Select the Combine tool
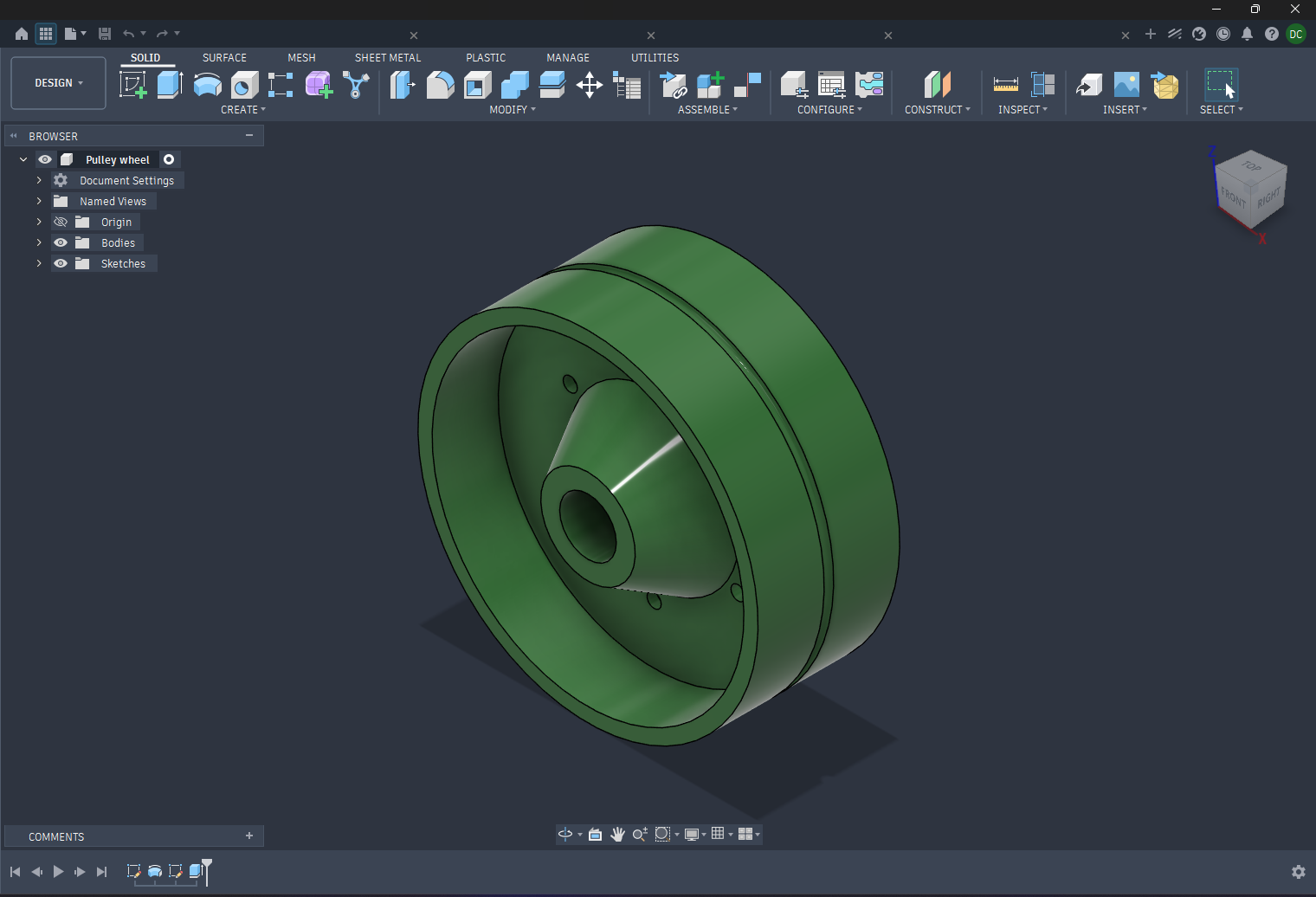This screenshot has height=897, width=1316. 515,85
